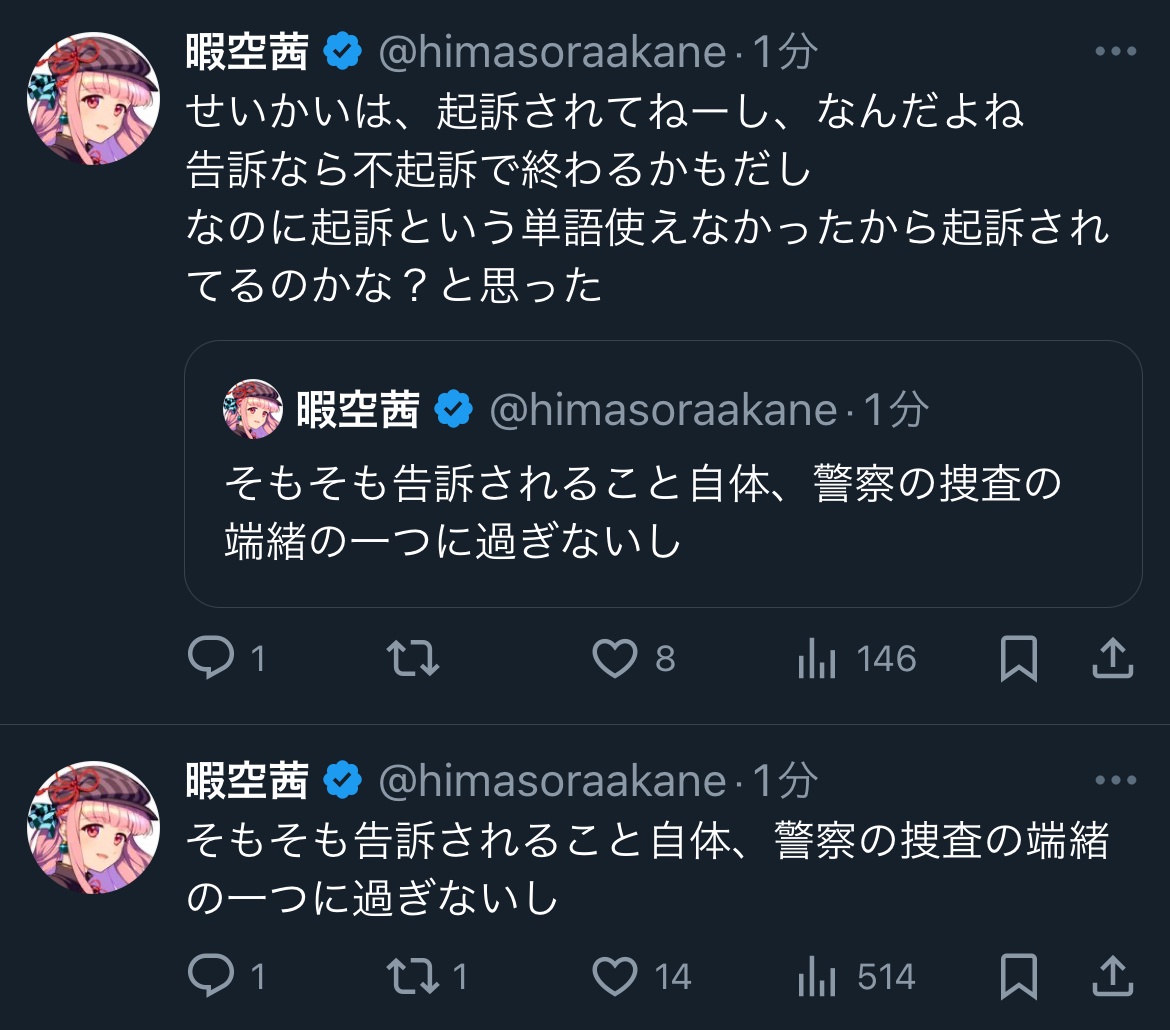Like the first tweet with 8 likes
Image resolution: width=1170 pixels, height=1030 pixels.
pyautogui.click(x=615, y=659)
